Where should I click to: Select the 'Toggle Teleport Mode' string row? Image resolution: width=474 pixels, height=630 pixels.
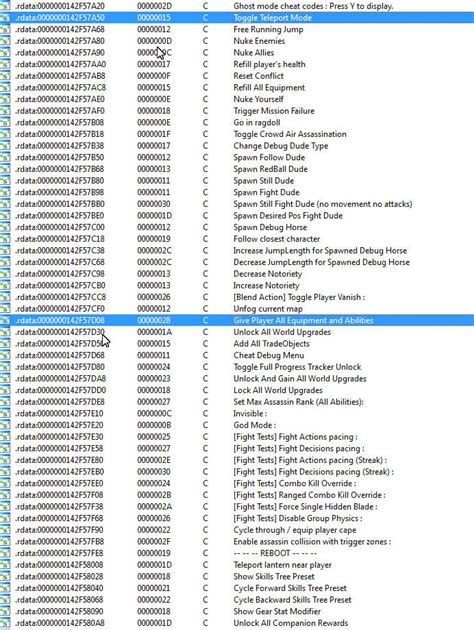click(x=237, y=18)
